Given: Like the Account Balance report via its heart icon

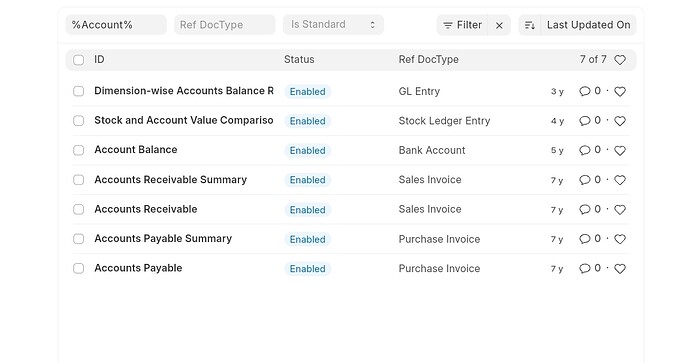Looking at the screenshot, I should [x=620, y=150].
